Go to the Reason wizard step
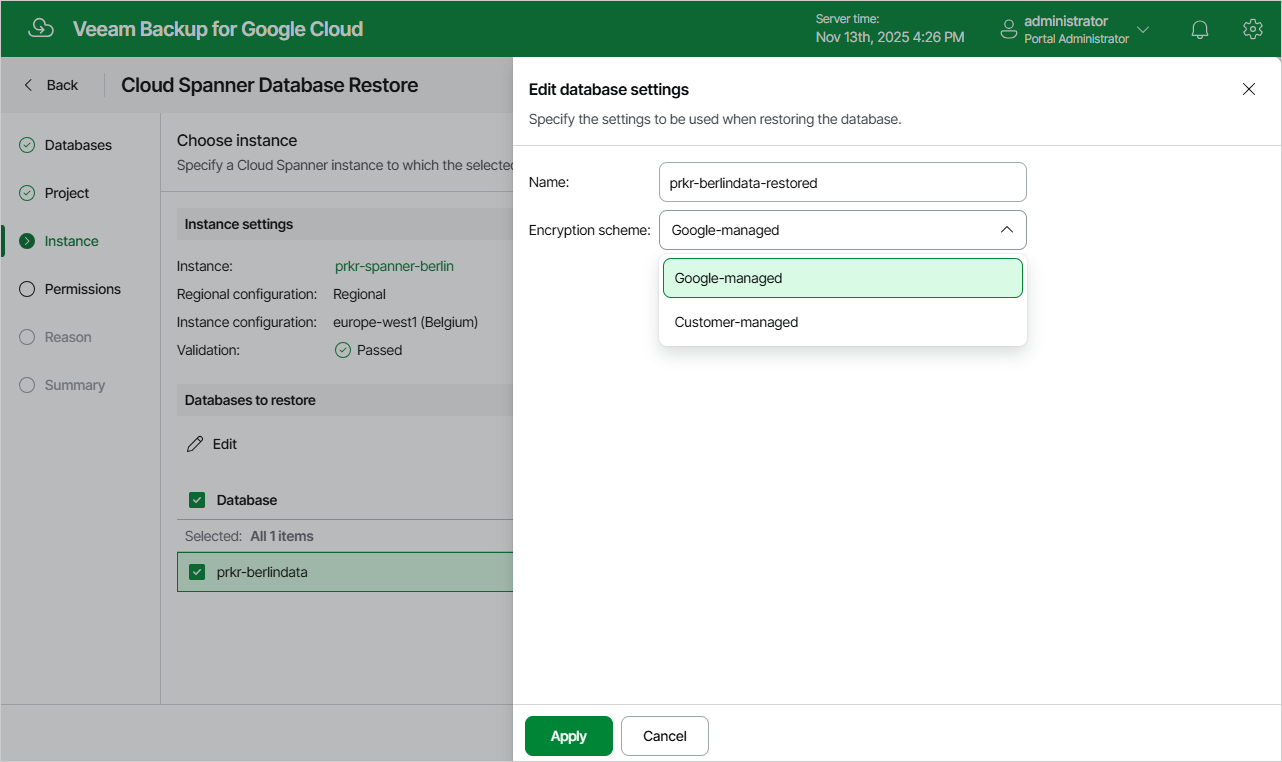Image resolution: width=1282 pixels, height=762 pixels. (x=68, y=337)
